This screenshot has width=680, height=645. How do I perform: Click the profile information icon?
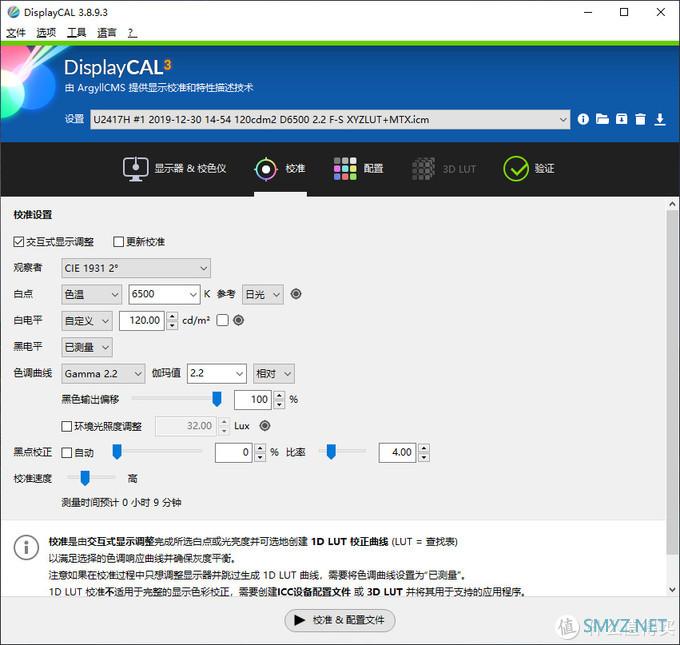coord(583,119)
